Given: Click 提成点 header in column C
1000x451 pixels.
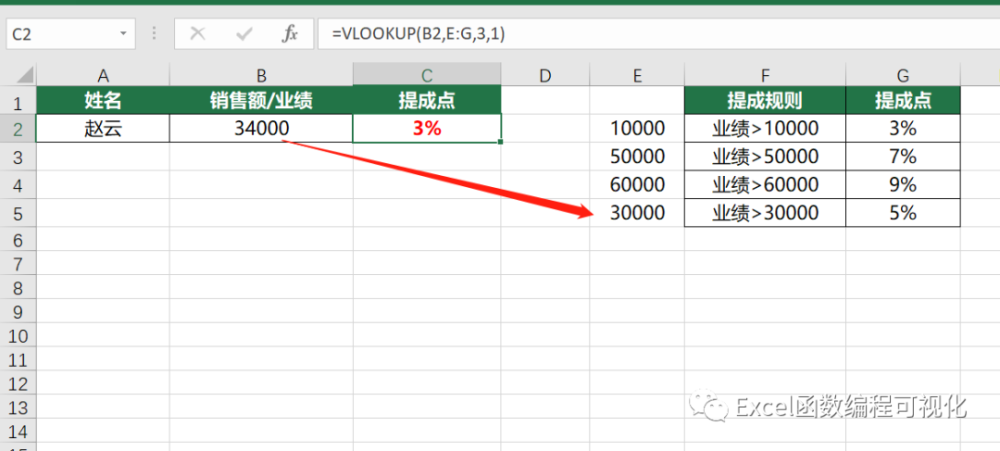Looking at the screenshot, I should click(427, 100).
